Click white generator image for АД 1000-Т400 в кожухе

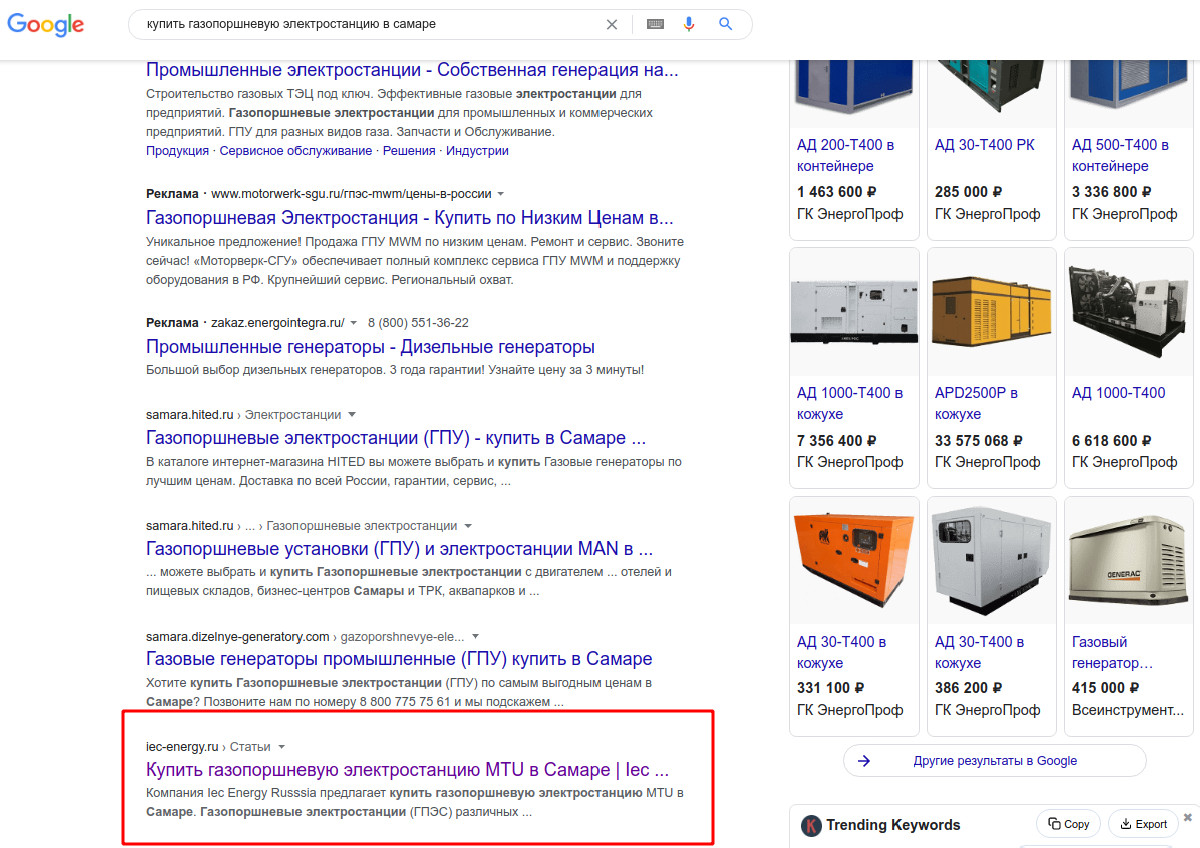[854, 312]
